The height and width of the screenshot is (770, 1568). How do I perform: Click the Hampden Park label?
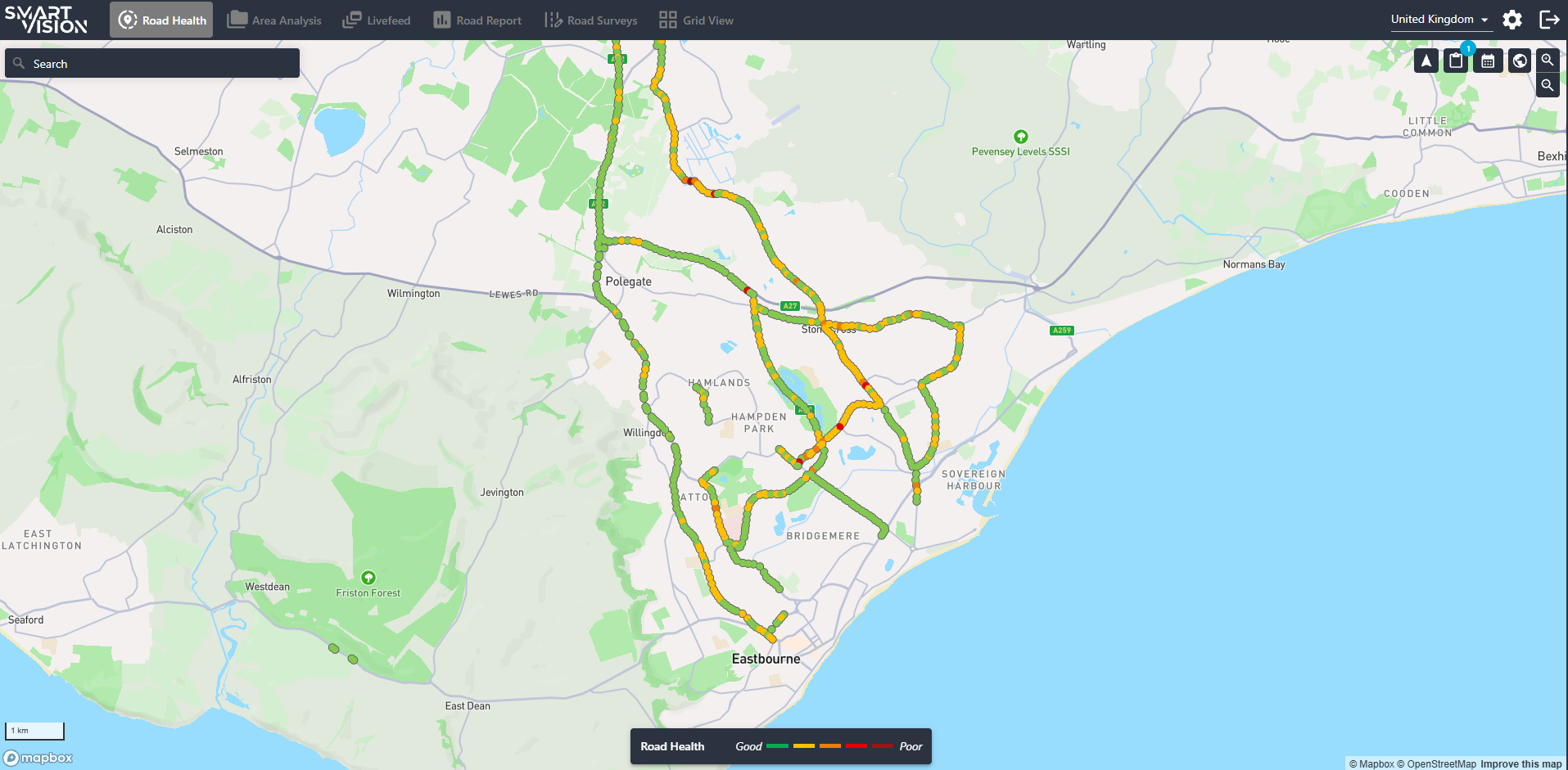coord(759,423)
